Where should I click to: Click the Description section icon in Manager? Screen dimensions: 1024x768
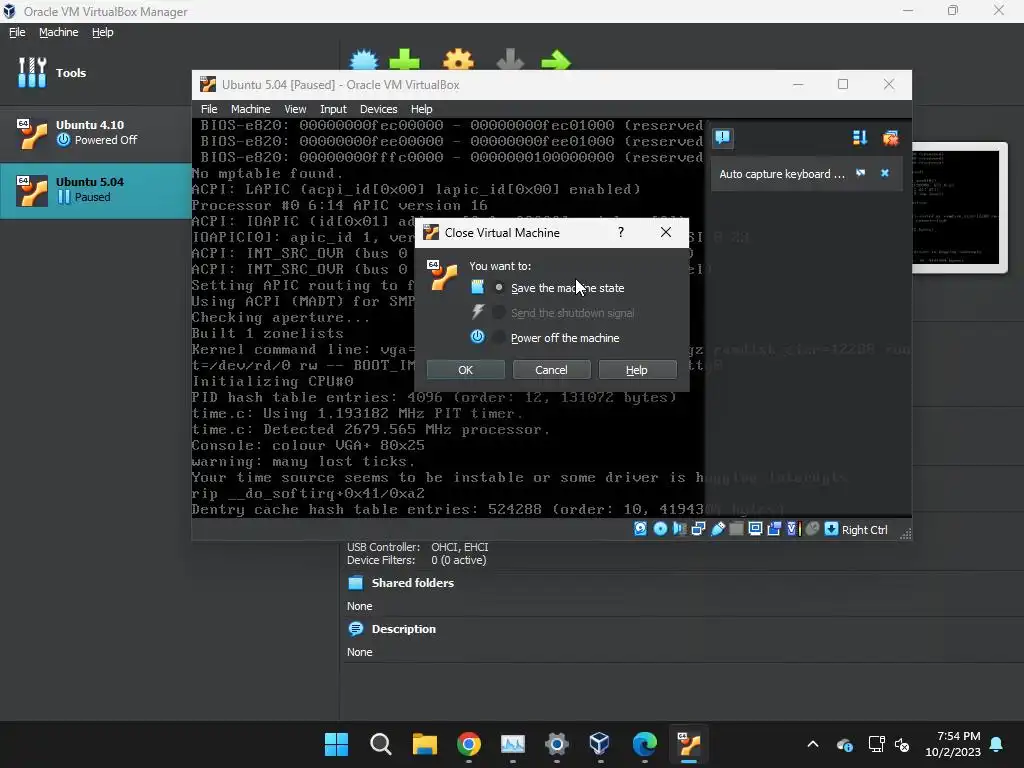[x=355, y=629]
